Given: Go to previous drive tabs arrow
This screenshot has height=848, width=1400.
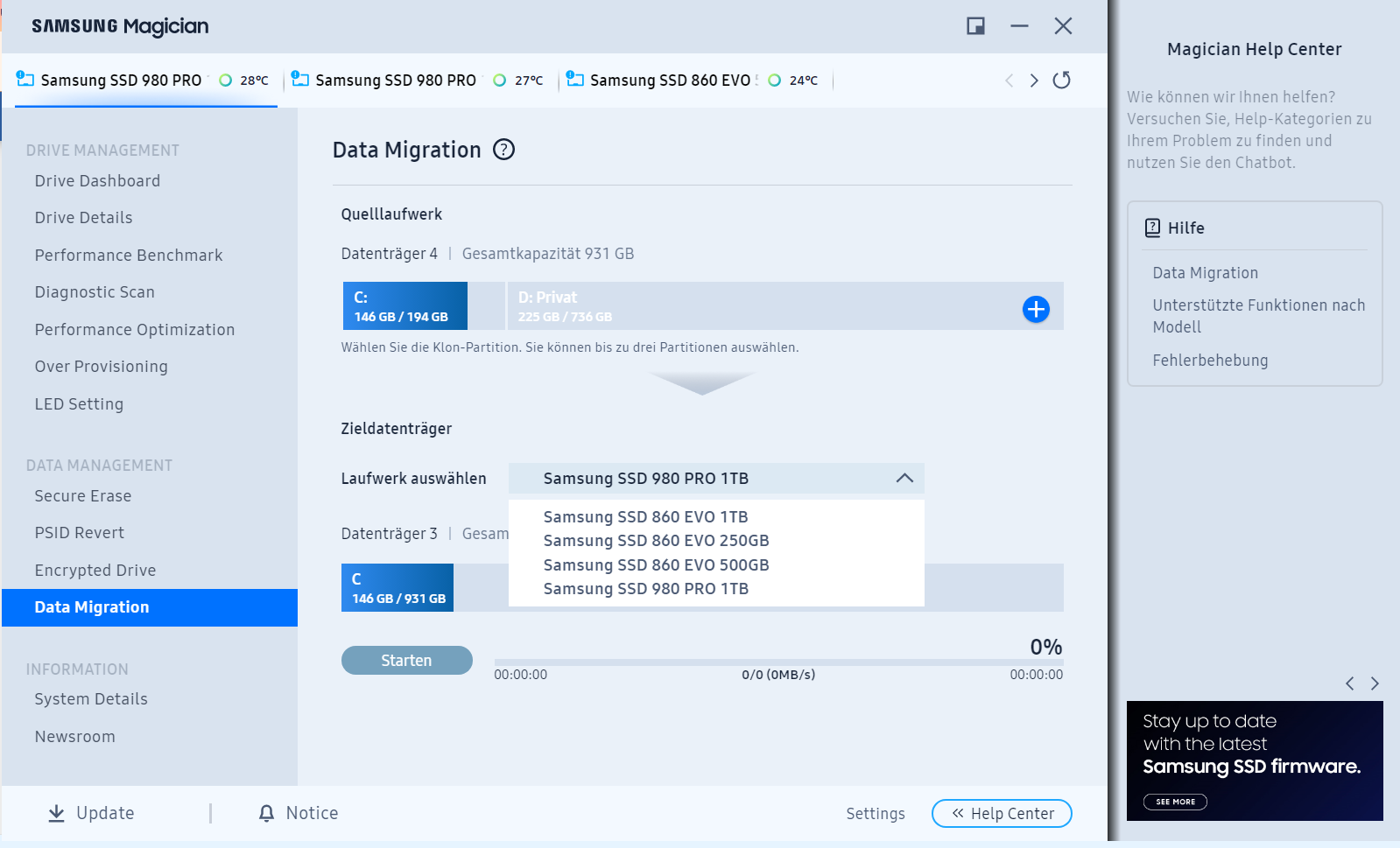Looking at the screenshot, I should (1010, 81).
